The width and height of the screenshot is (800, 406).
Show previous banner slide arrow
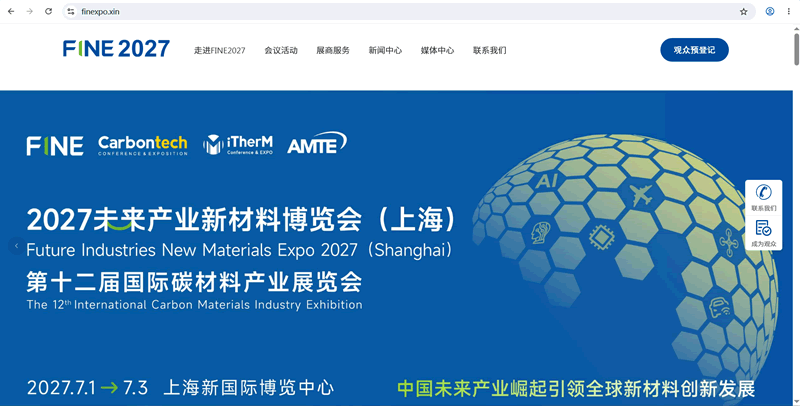pyautogui.click(x=16, y=246)
